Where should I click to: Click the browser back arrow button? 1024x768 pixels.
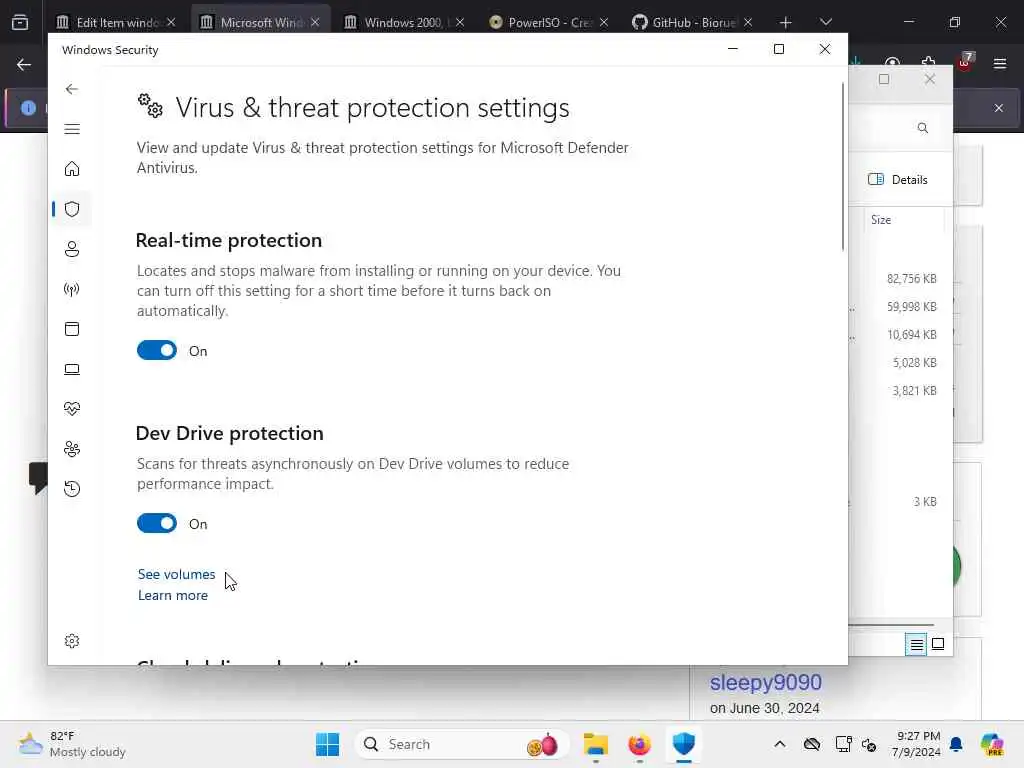tap(24, 64)
